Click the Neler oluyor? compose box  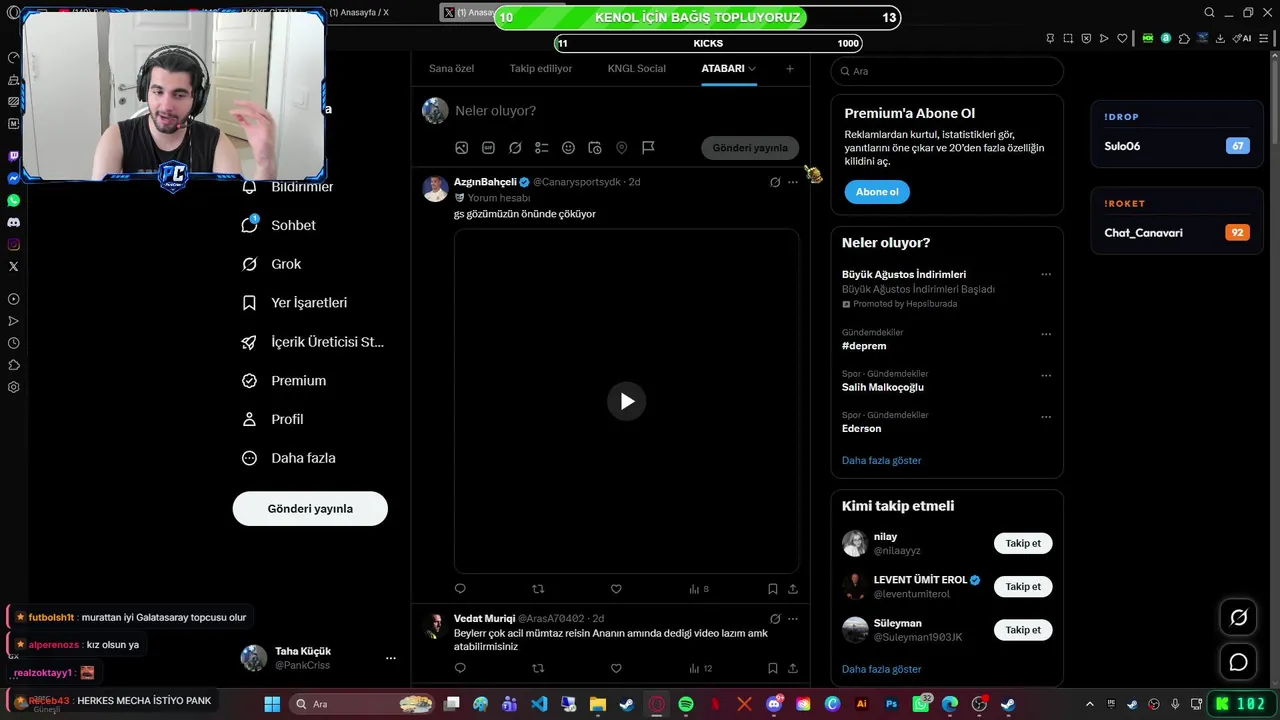(627, 111)
